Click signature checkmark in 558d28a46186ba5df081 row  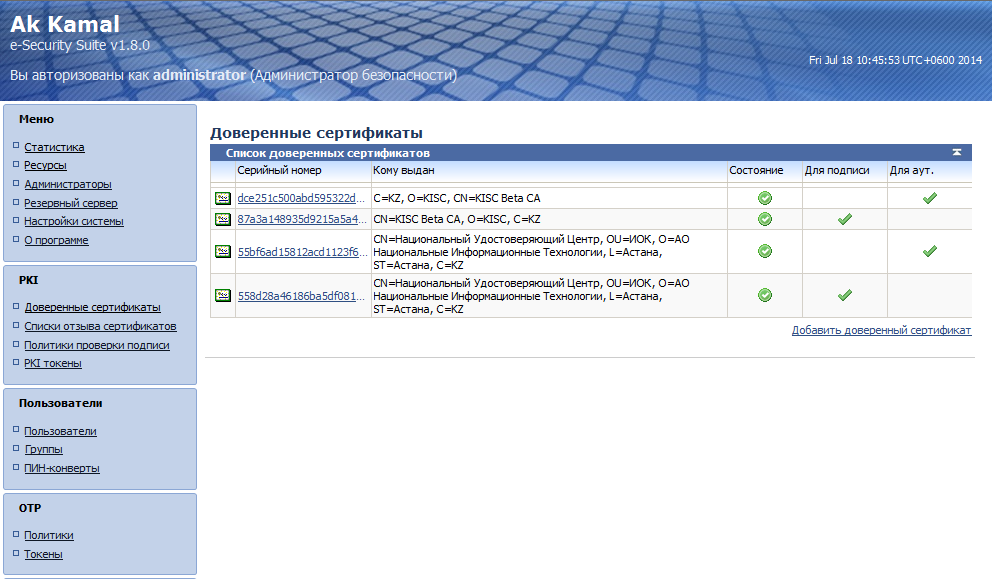point(845,295)
